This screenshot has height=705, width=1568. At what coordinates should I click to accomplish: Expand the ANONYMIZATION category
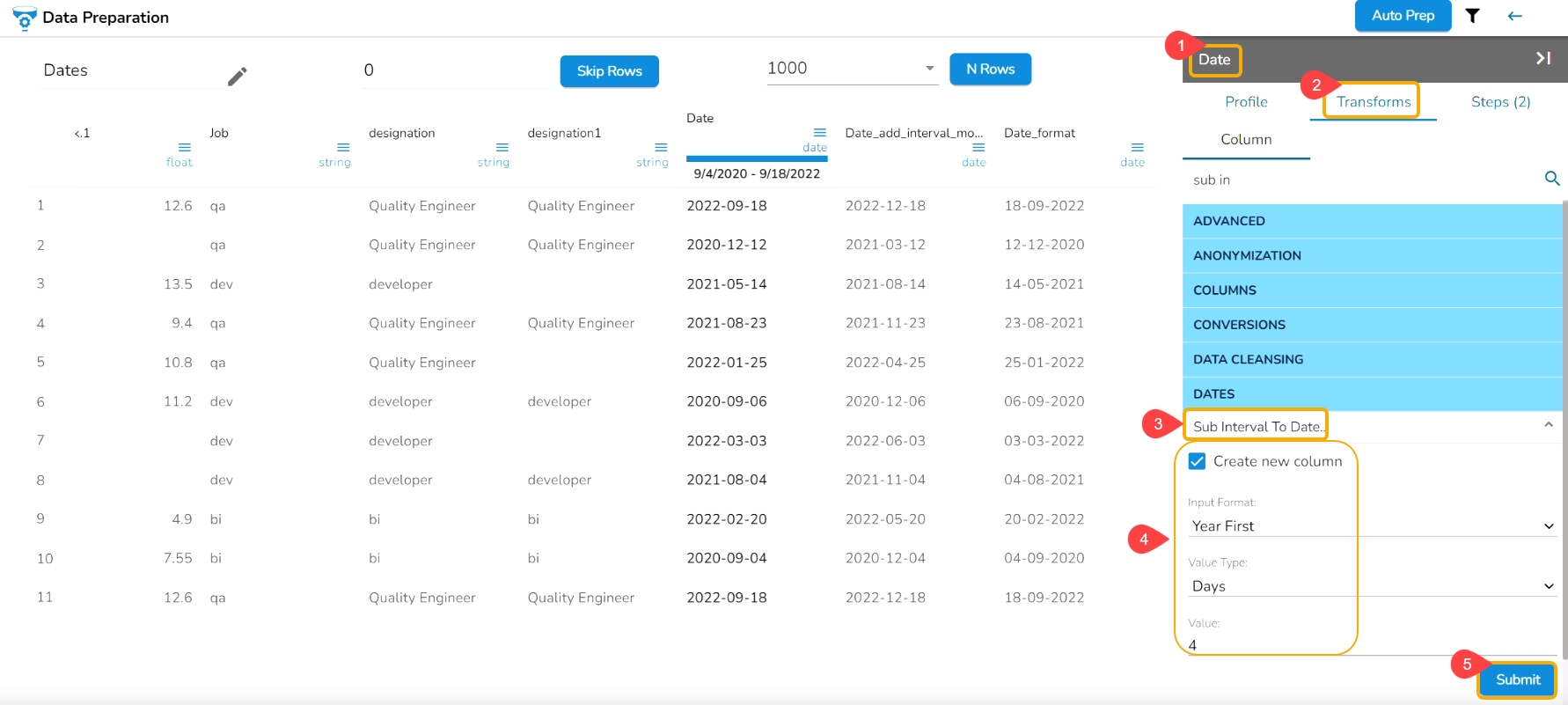pyautogui.click(x=1372, y=255)
